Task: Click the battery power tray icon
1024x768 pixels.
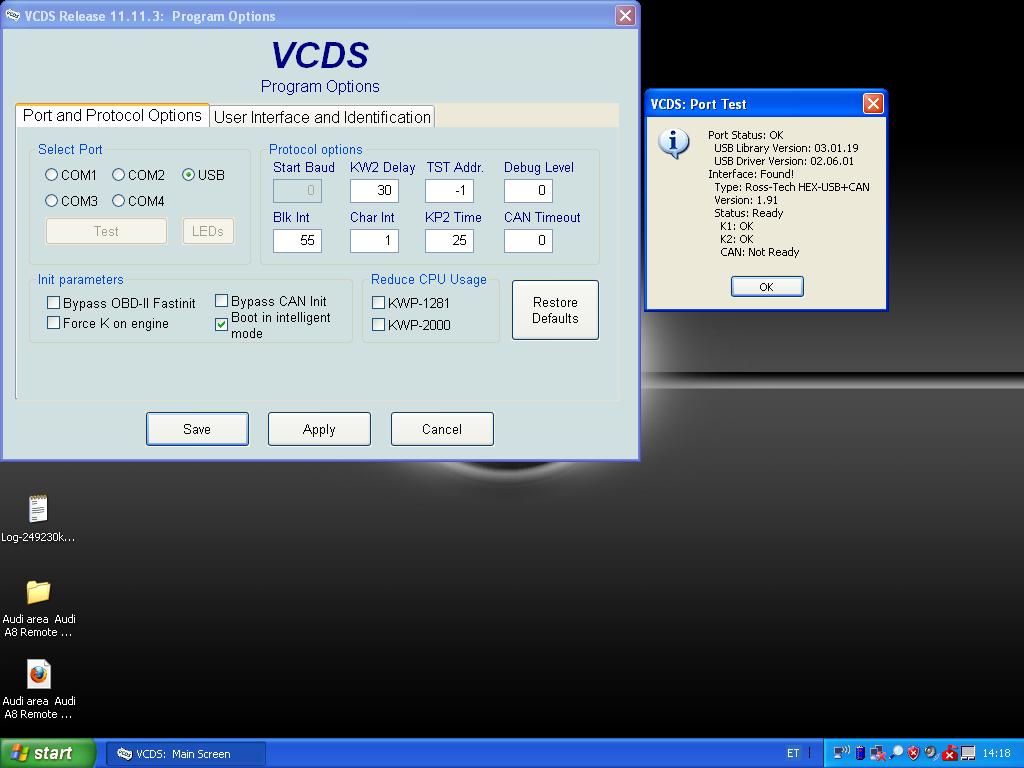Action: [860, 753]
